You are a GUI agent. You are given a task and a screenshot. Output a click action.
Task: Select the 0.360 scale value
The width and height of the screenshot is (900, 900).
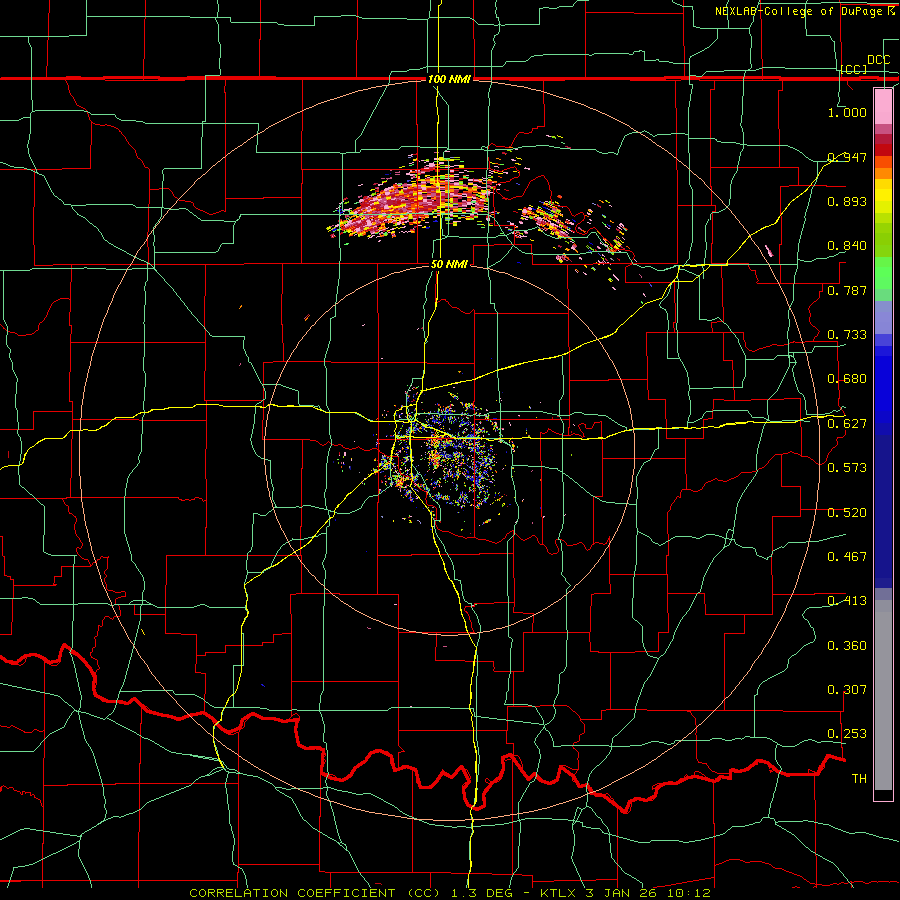(847, 646)
